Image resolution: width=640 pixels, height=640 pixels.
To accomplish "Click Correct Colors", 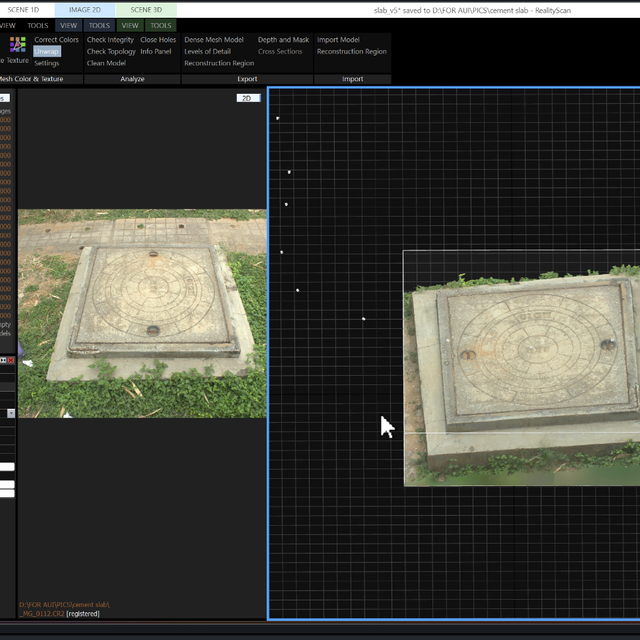I will (56, 40).
